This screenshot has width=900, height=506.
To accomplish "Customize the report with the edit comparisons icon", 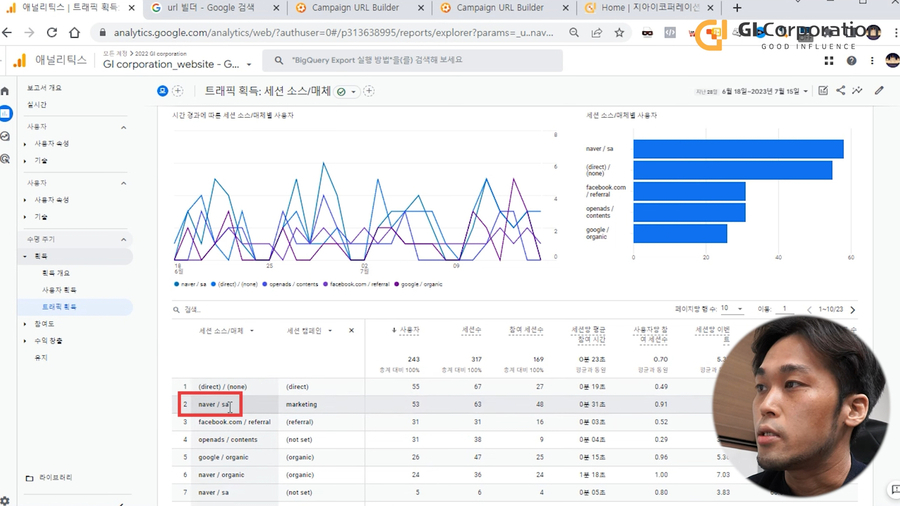I will pyautogui.click(x=823, y=91).
